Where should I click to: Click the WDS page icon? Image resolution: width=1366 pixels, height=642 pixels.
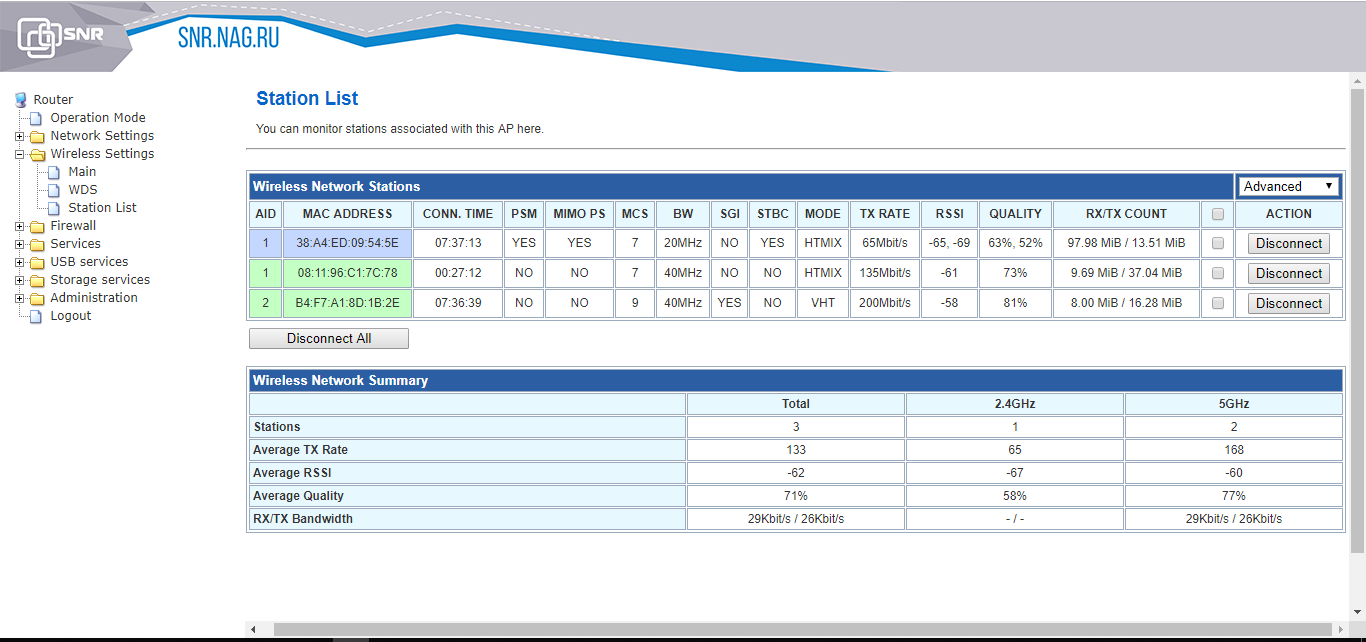click(54, 190)
